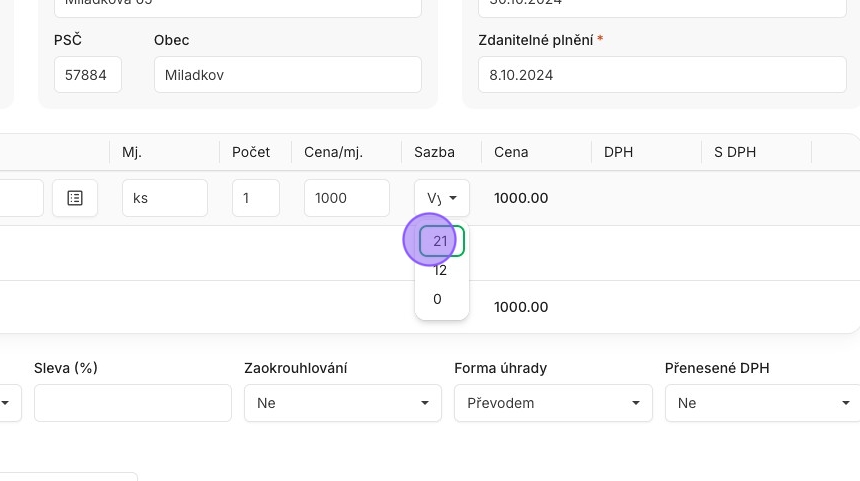
Task: Choose the 12 VAT rate option
Action: point(442,270)
